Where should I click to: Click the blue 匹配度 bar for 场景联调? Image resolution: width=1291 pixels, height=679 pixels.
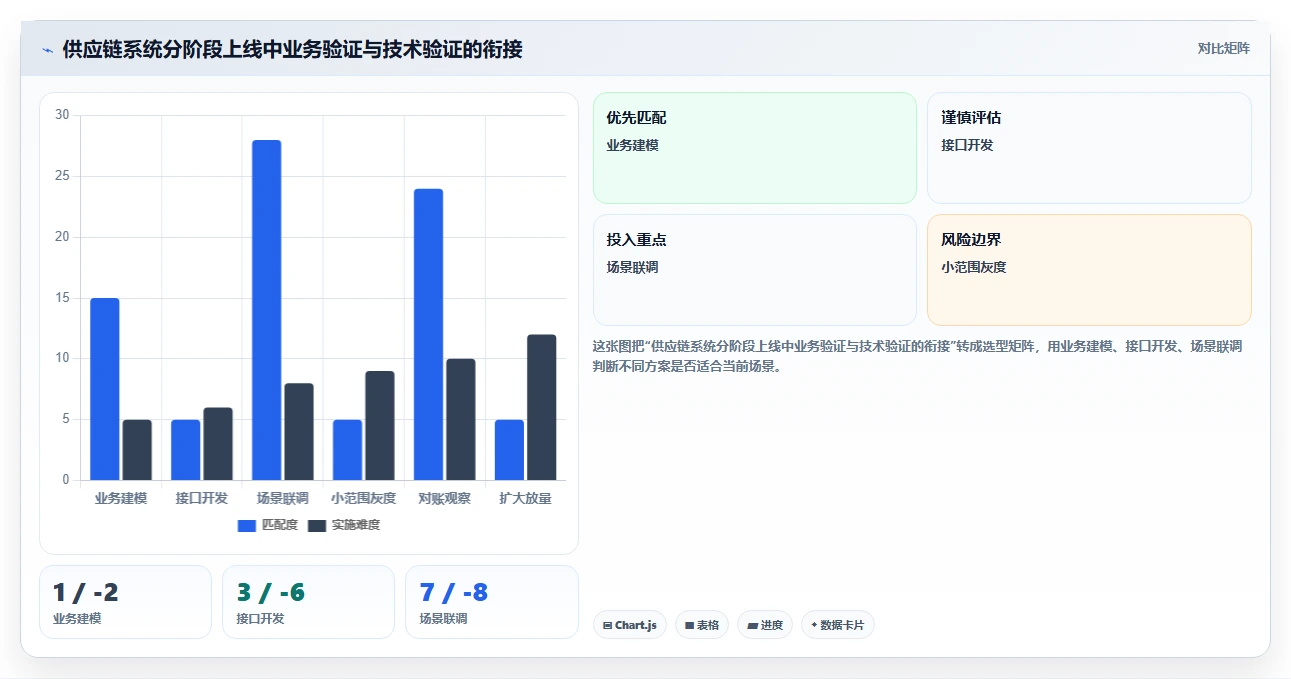pos(266,310)
